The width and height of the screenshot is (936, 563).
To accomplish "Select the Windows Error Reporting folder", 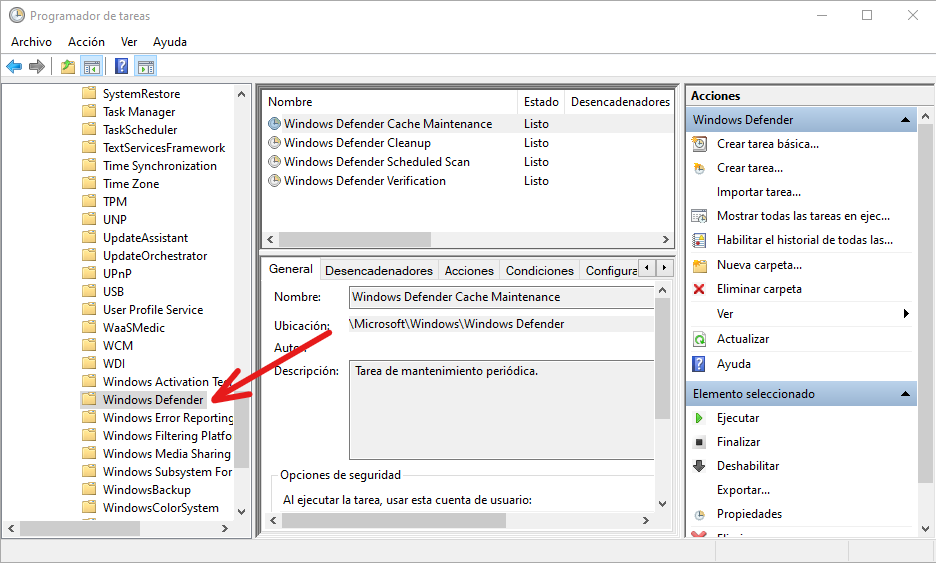I will pos(168,417).
